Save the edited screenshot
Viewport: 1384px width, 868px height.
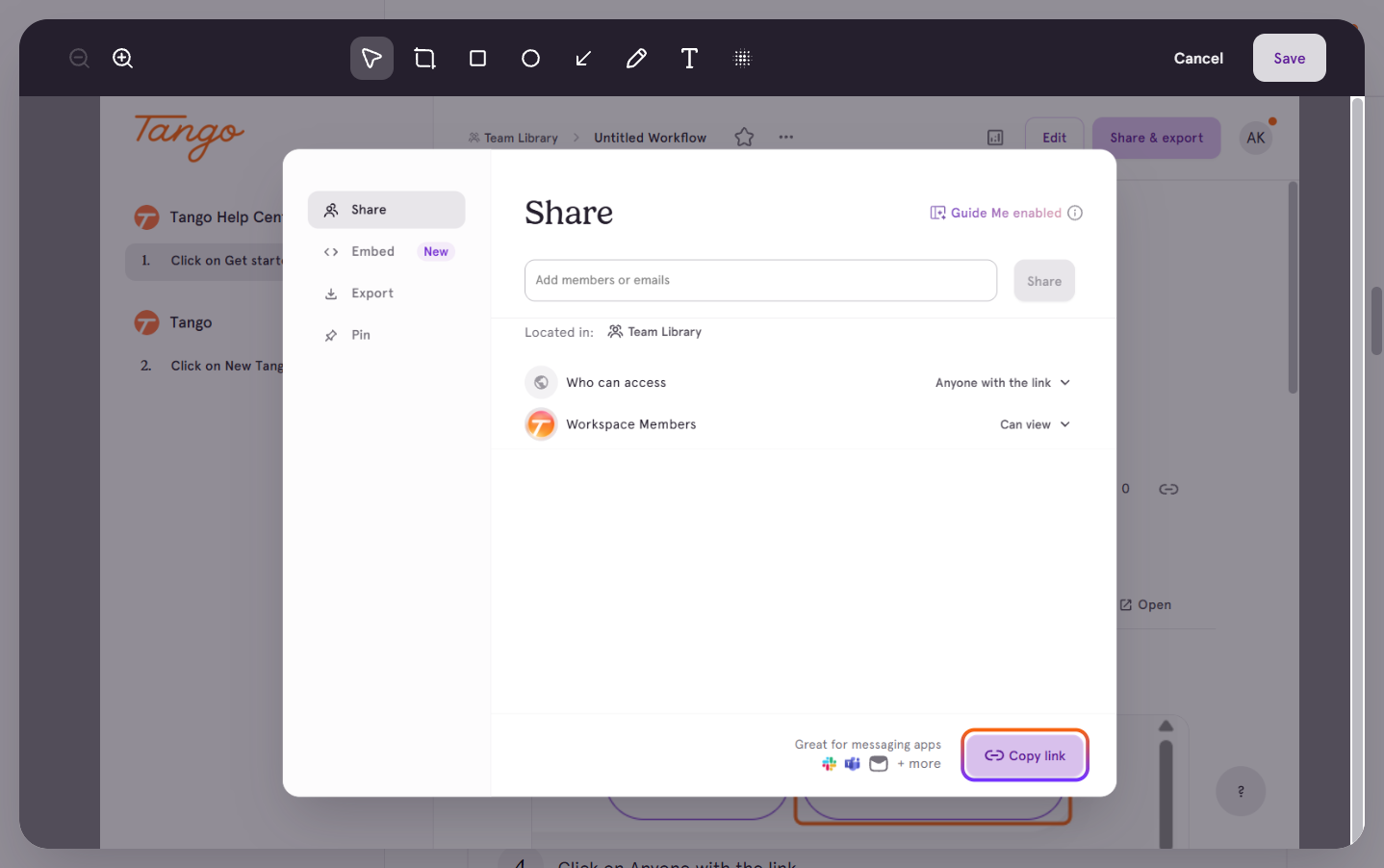(1290, 58)
